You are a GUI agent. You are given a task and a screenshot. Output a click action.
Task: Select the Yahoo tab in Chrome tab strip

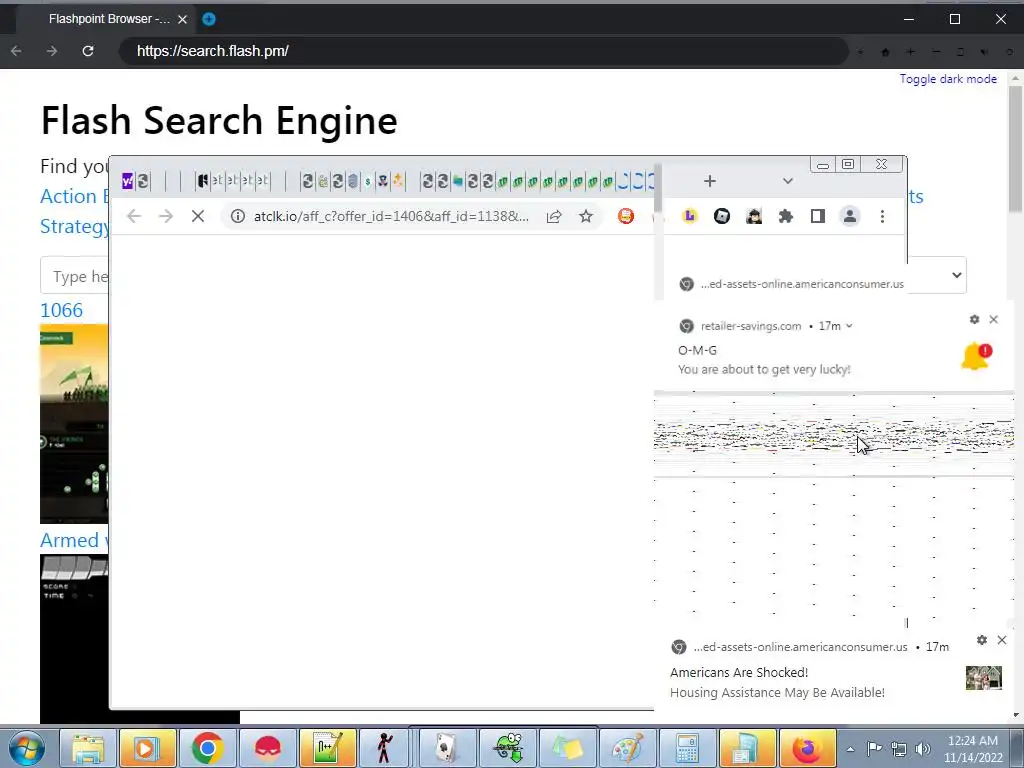pos(127,181)
